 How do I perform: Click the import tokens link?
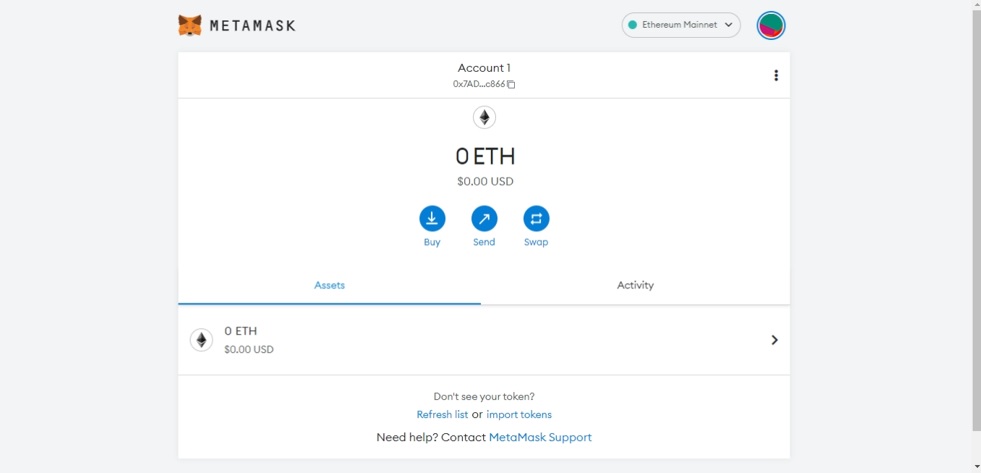point(519,414)
